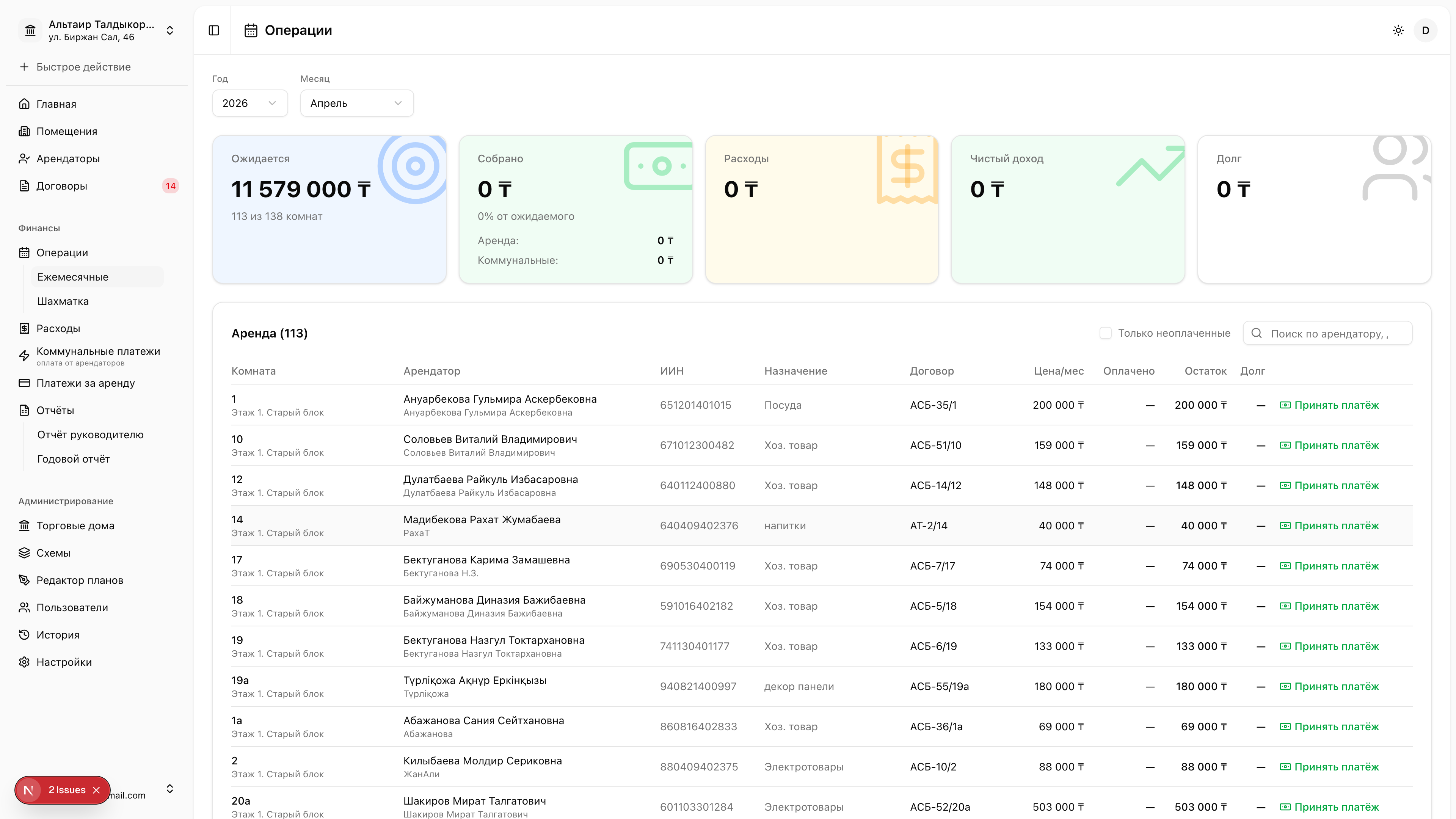Click the Помещения building icon
The width and height of the screenshot is (1456, 819).
click(x=24, y=131)
